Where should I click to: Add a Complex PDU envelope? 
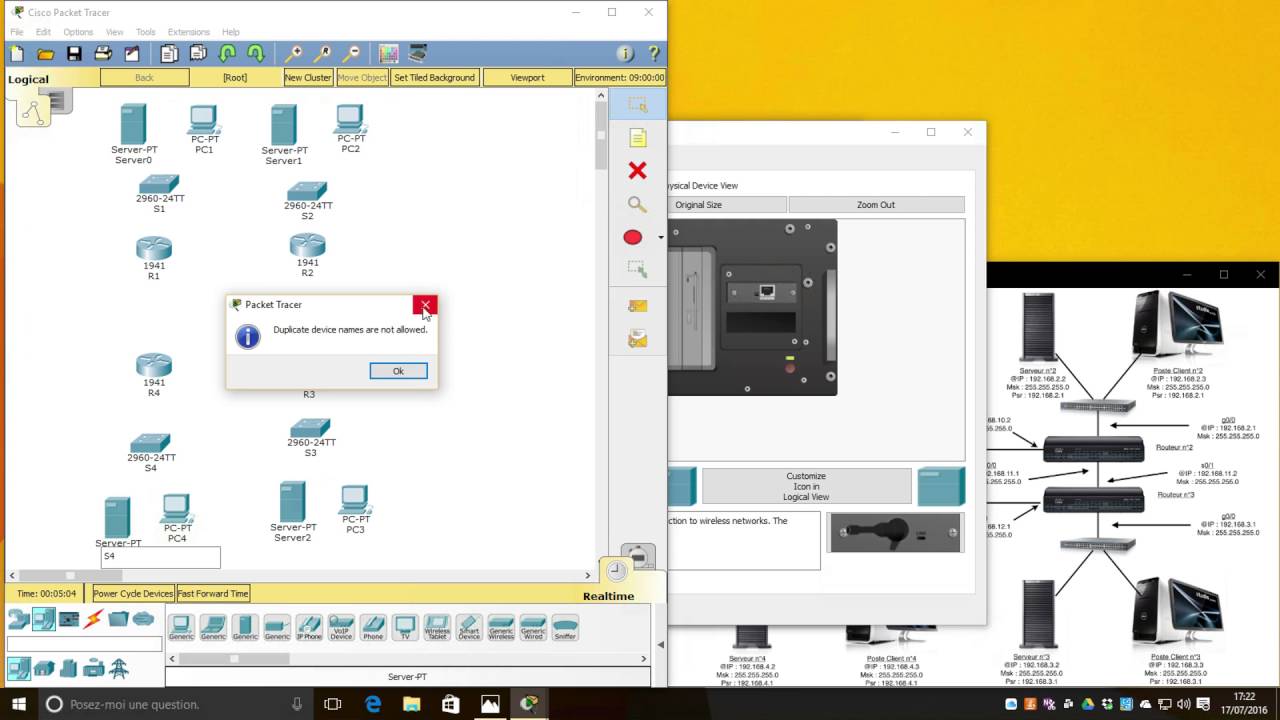coord(637,340)
